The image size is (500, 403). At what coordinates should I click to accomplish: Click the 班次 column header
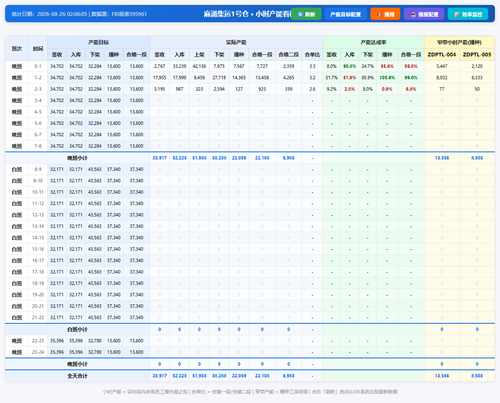click(x=17, y=48)
